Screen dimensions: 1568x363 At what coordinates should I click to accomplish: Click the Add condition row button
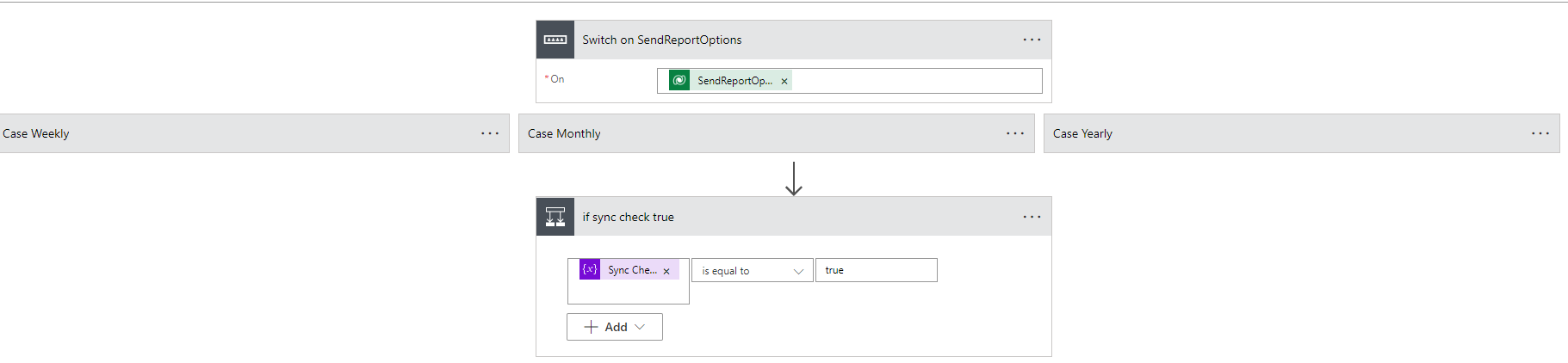point(614,327)
